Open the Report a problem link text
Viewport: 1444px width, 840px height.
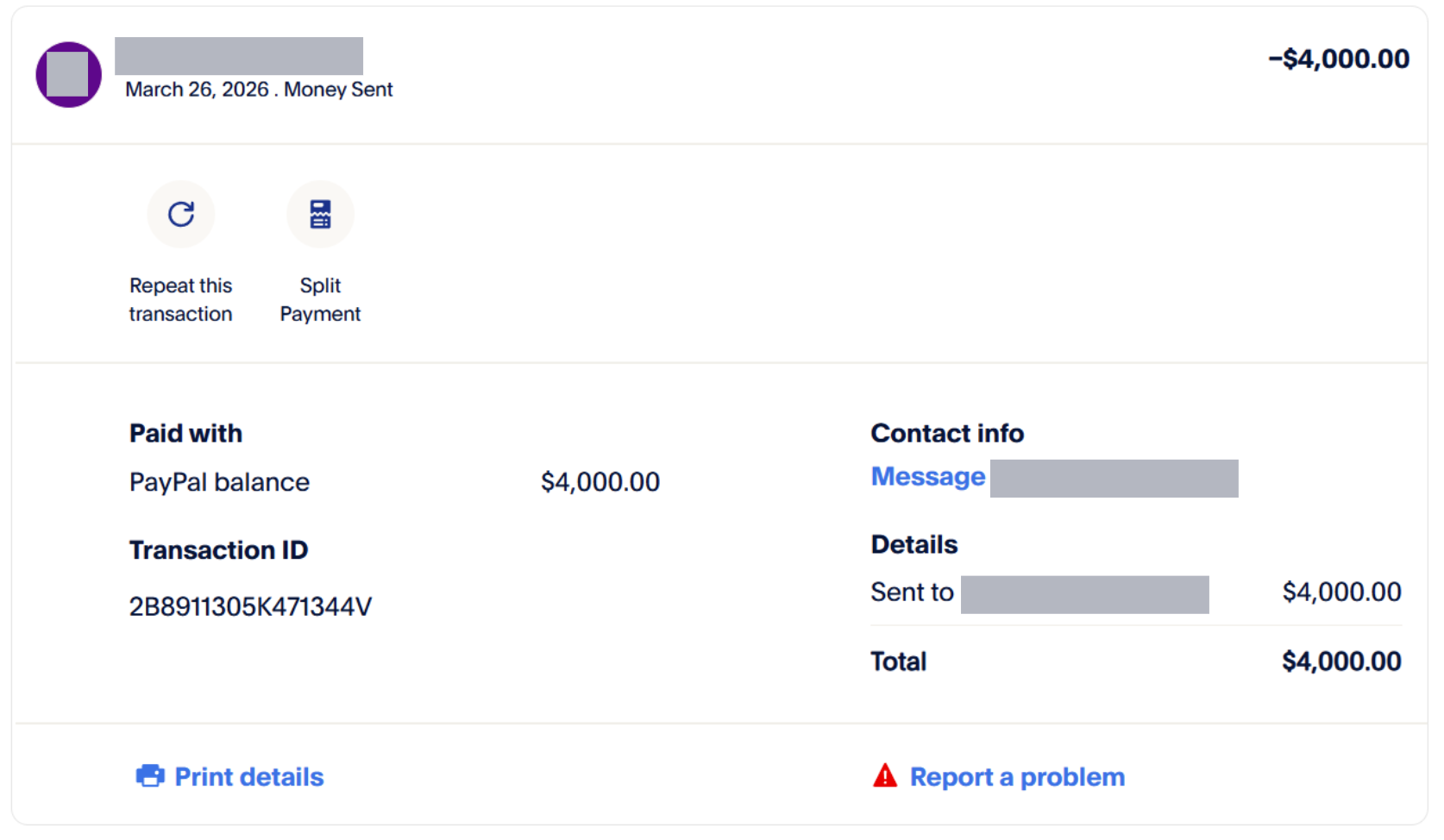coord(1017,777)
